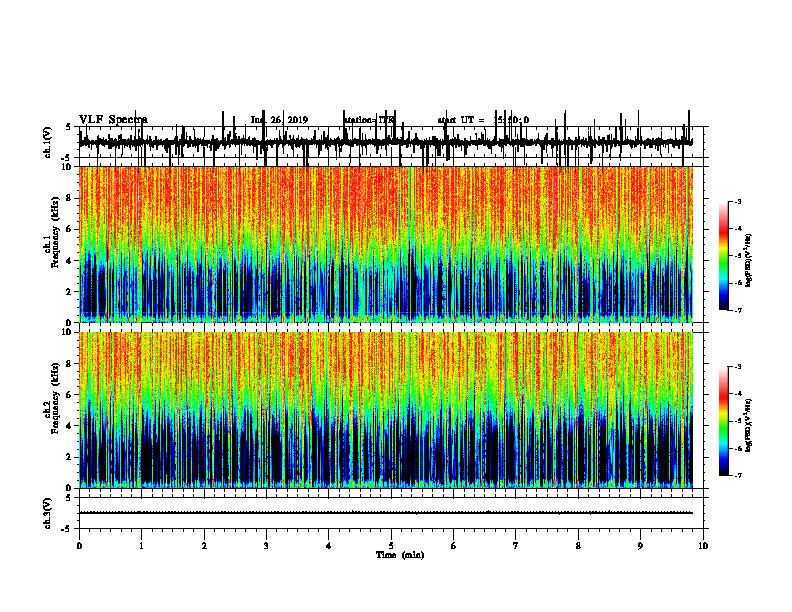Screen dimensions: 792x612
Task: Click time axis tick label "9"
Action: tap(640, 546)
